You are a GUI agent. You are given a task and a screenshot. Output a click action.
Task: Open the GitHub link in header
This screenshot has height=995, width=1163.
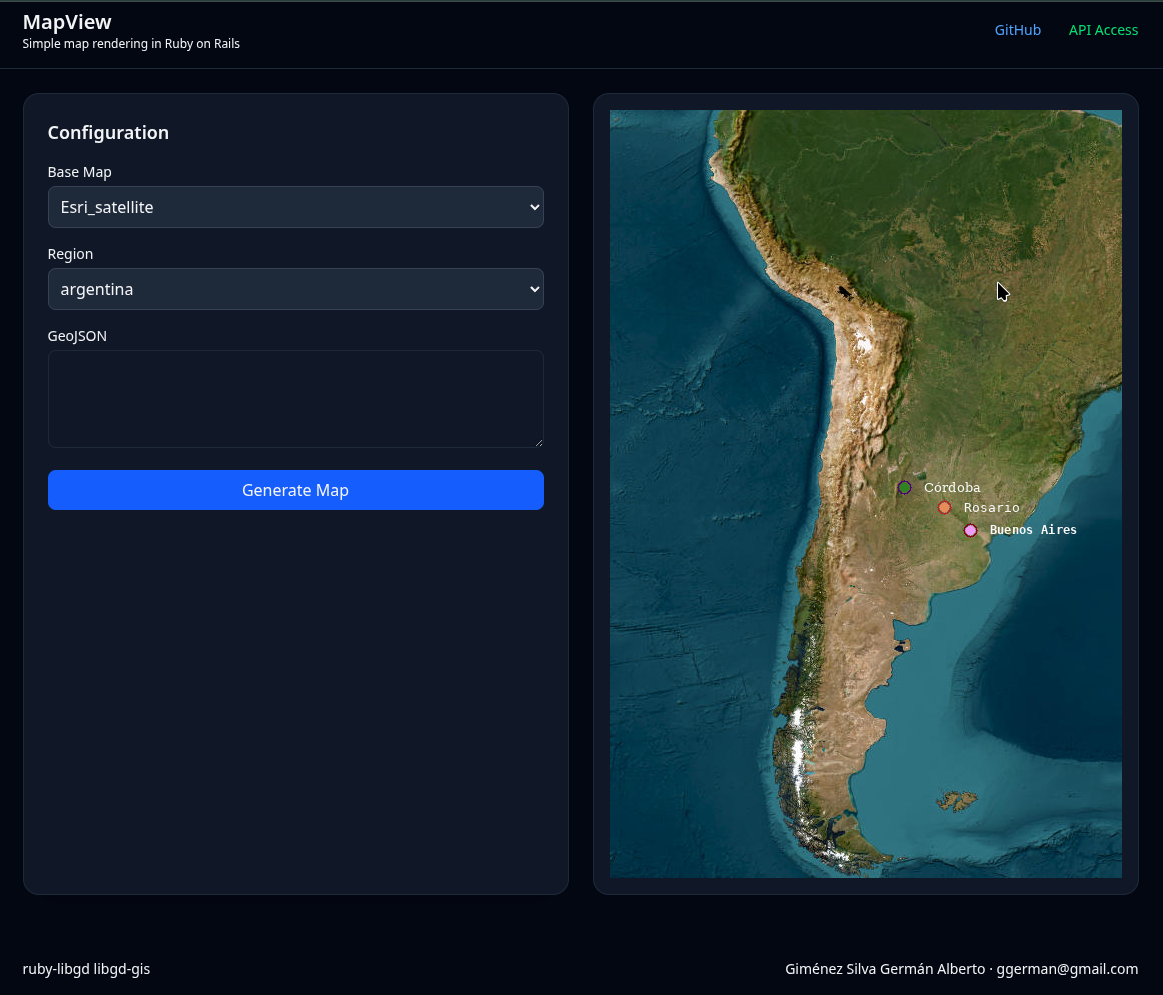[1017, 30]
